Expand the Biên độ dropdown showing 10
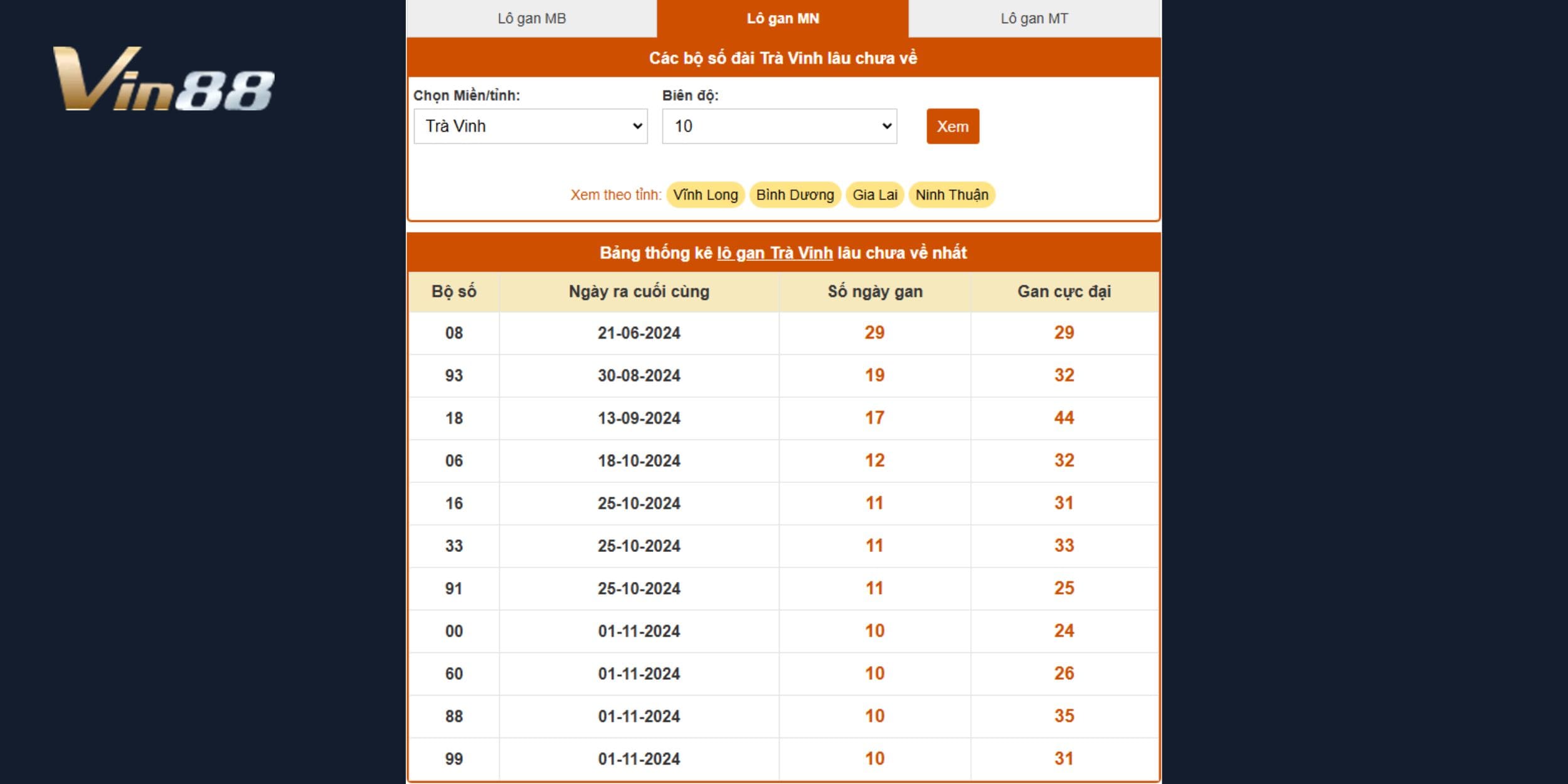 (780, 126)
